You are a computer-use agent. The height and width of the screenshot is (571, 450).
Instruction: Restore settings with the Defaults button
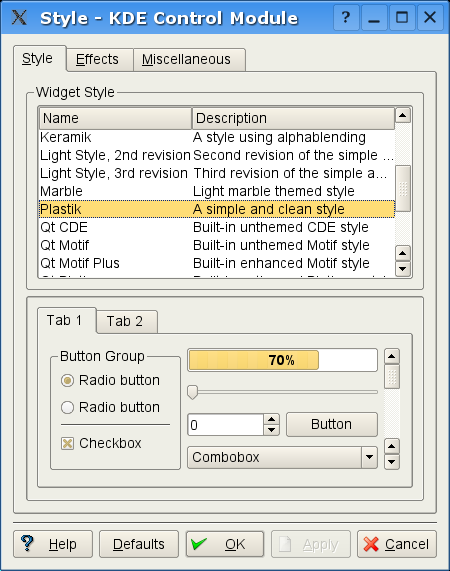pos(139,544)
